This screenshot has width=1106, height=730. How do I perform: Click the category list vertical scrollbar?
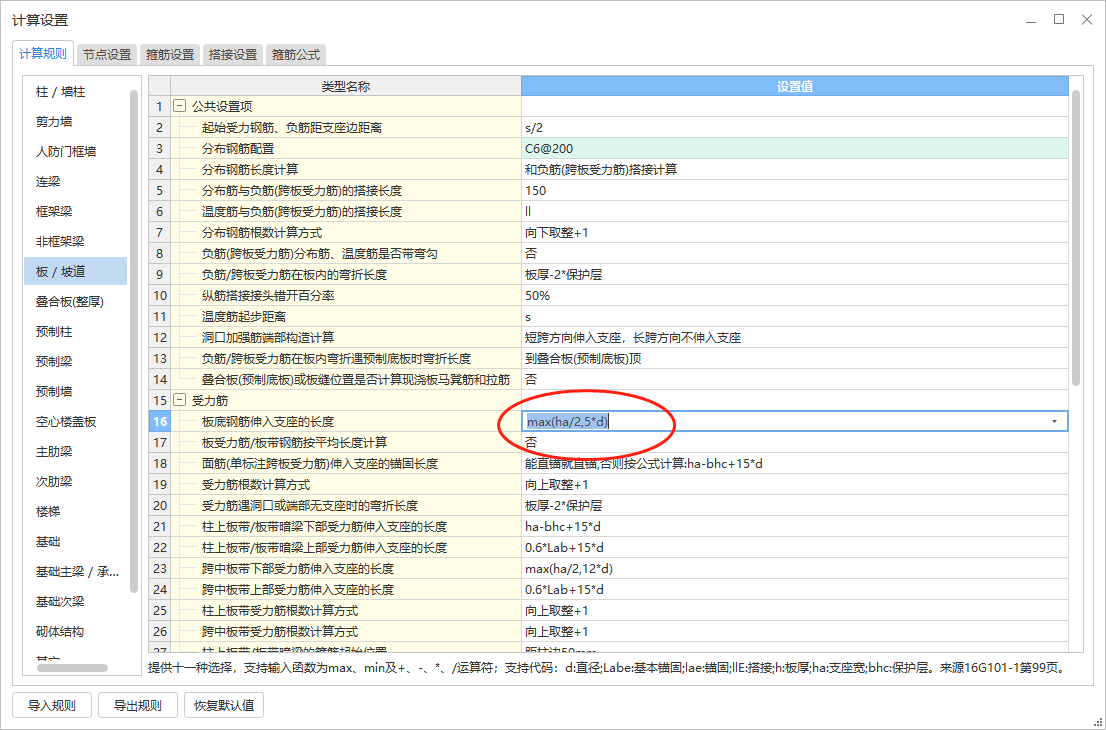coord(134,341)
